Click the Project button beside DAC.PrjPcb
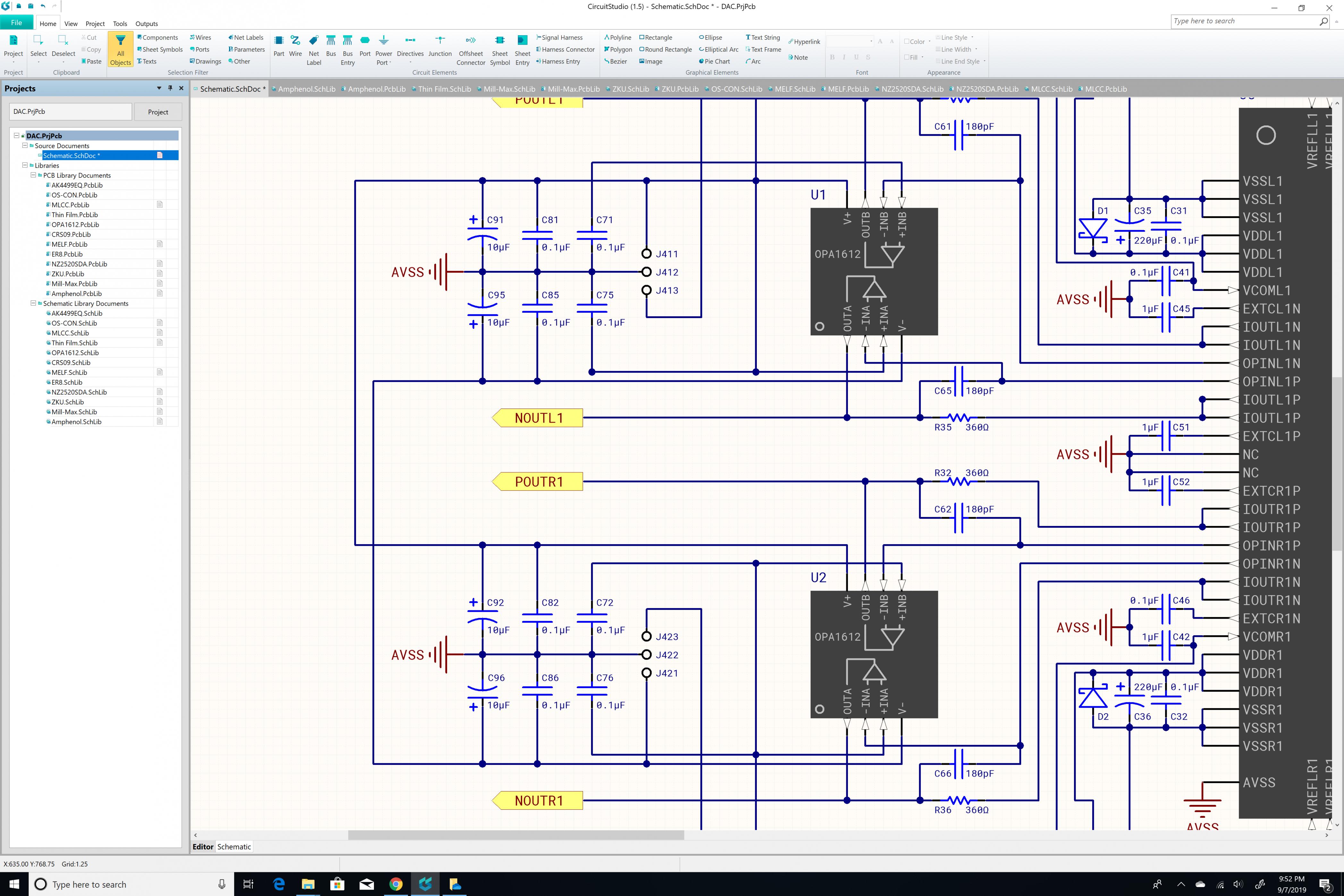Screen dimensions: 1344x896 (x=158, y=112)
